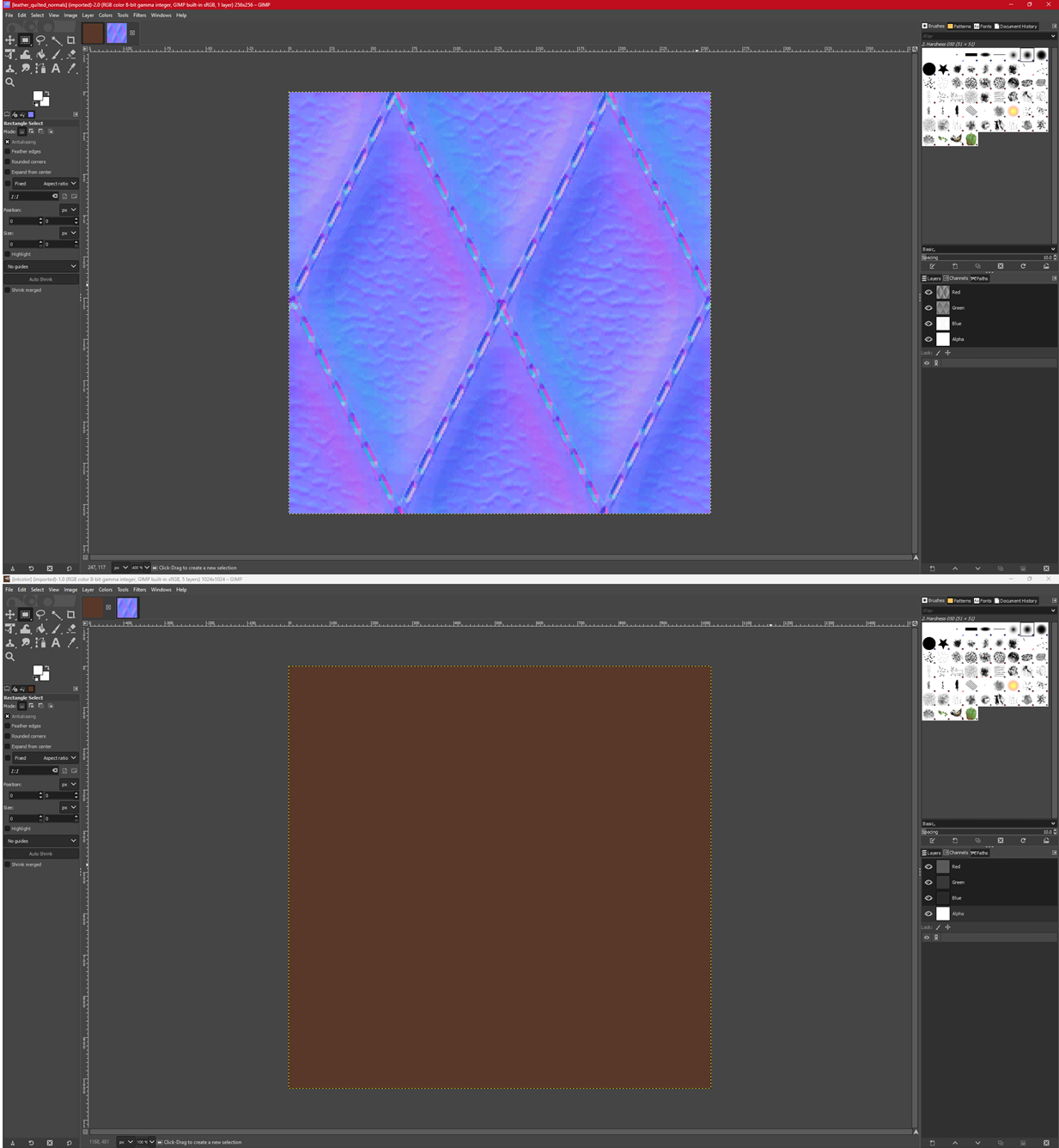
Task: Open Fixed Aspect ratio dropdown in bottom window
Action: click(x=59, y=758)
